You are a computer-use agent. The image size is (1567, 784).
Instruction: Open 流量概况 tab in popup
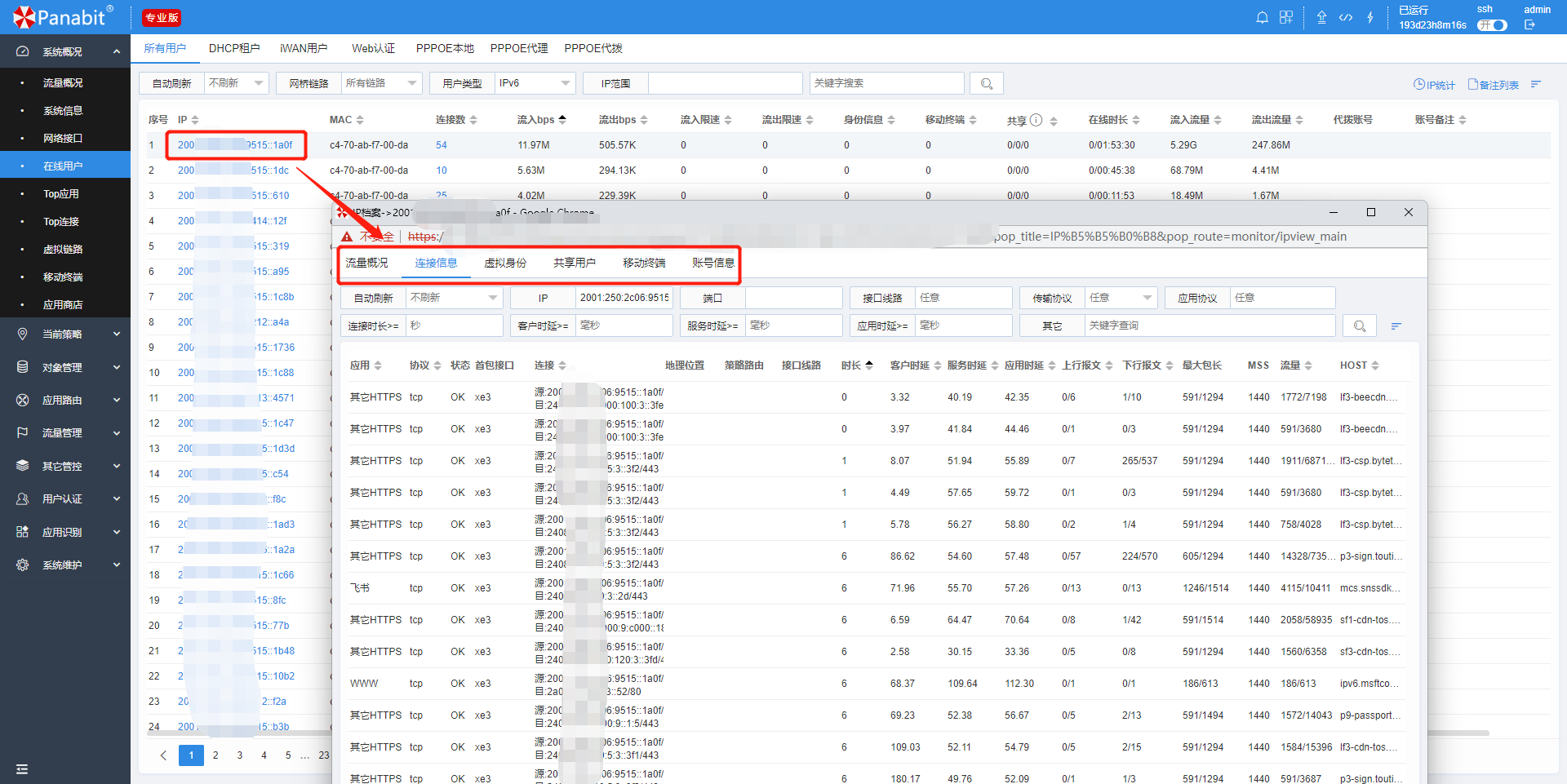coord(366,263)
